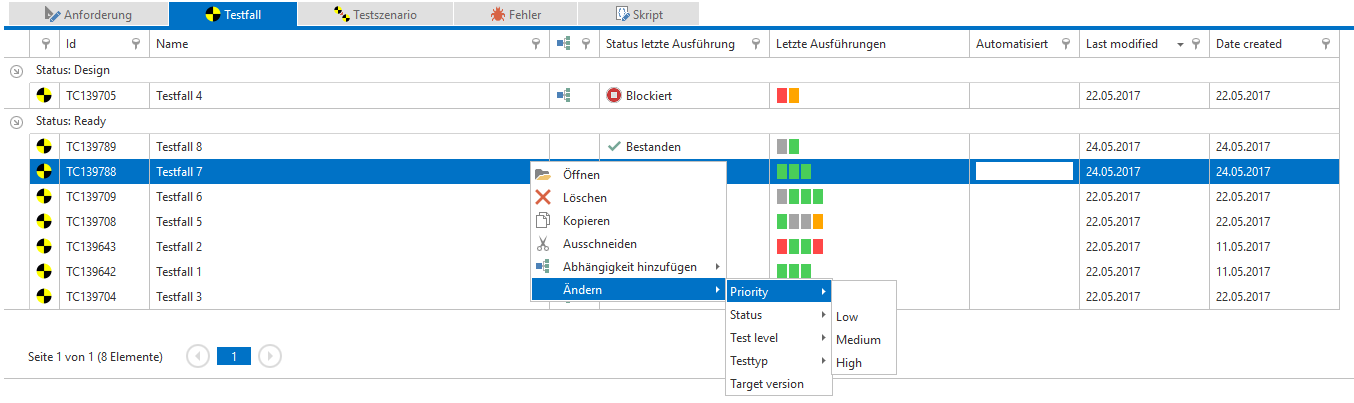The image size is (1354, 403).
Task: Click the Blockiert status icon for Testfall 4
Action: tap(614, 96)
